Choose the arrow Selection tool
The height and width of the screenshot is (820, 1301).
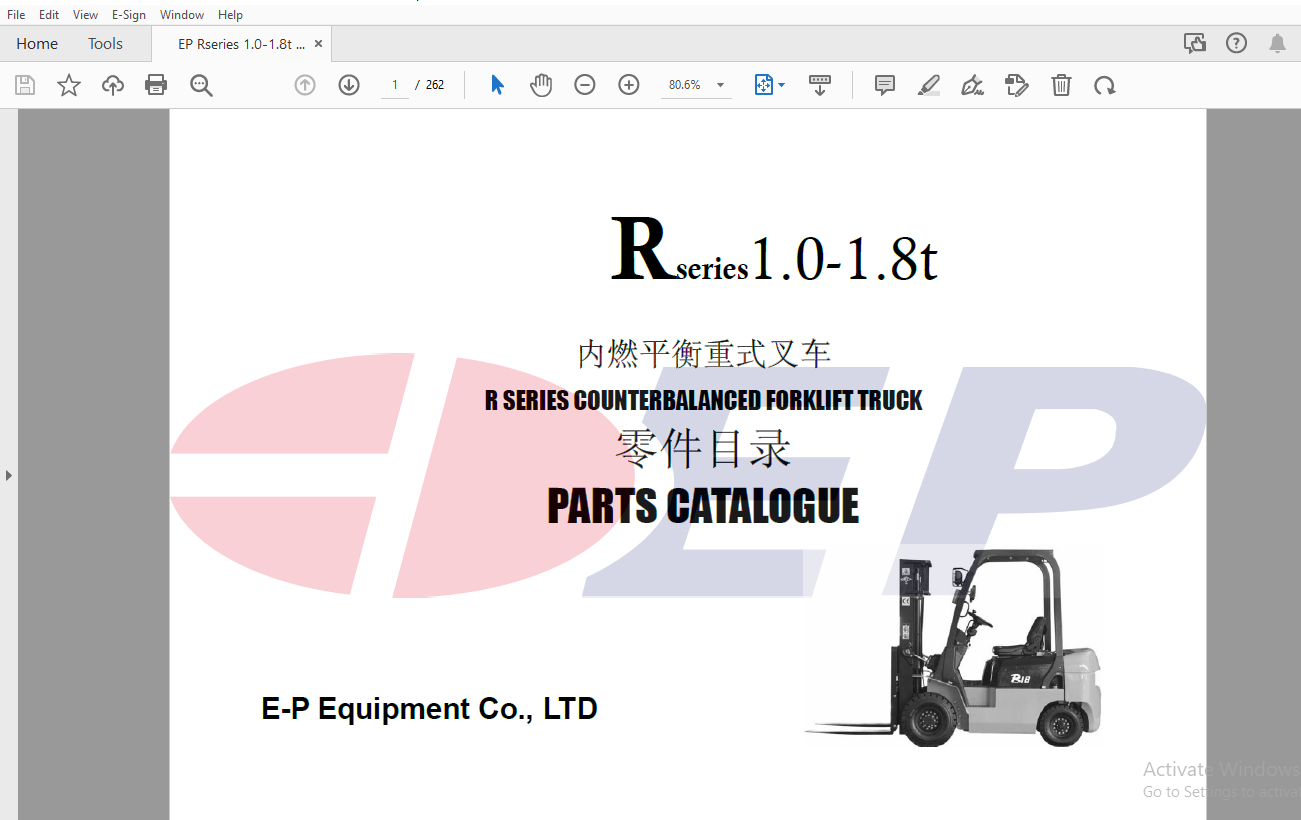497,85
